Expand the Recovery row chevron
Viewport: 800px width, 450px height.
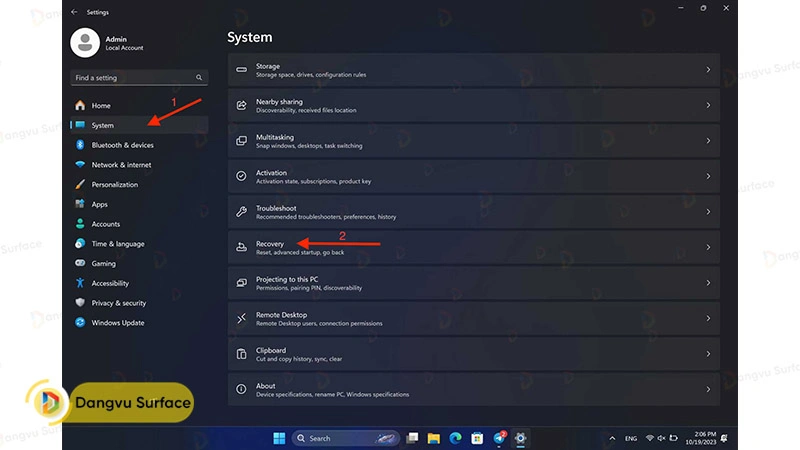(708, 248)
